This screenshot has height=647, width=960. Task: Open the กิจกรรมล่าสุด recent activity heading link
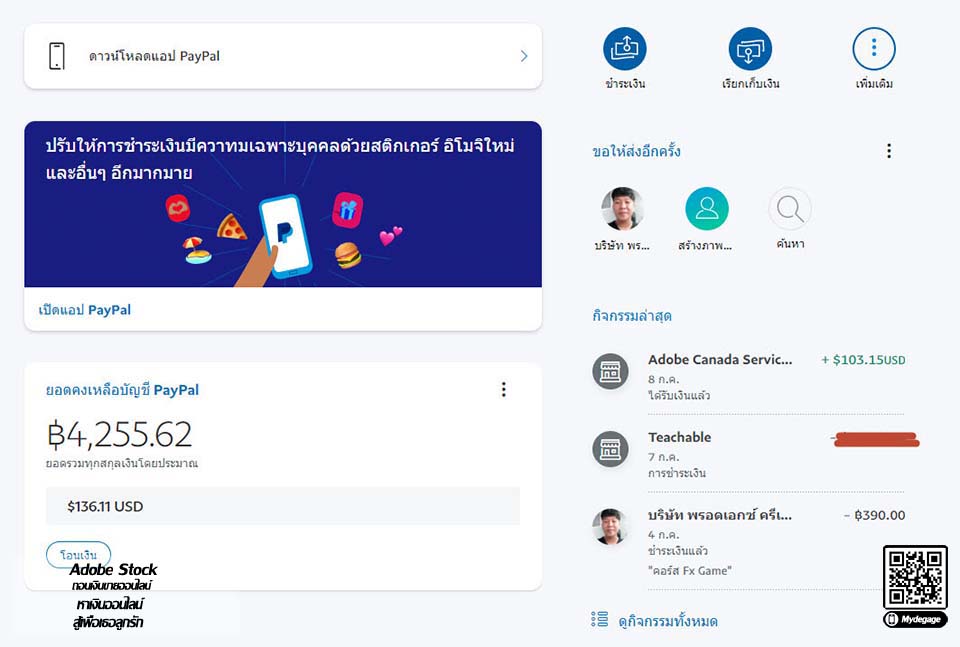[x=632, y=316]
